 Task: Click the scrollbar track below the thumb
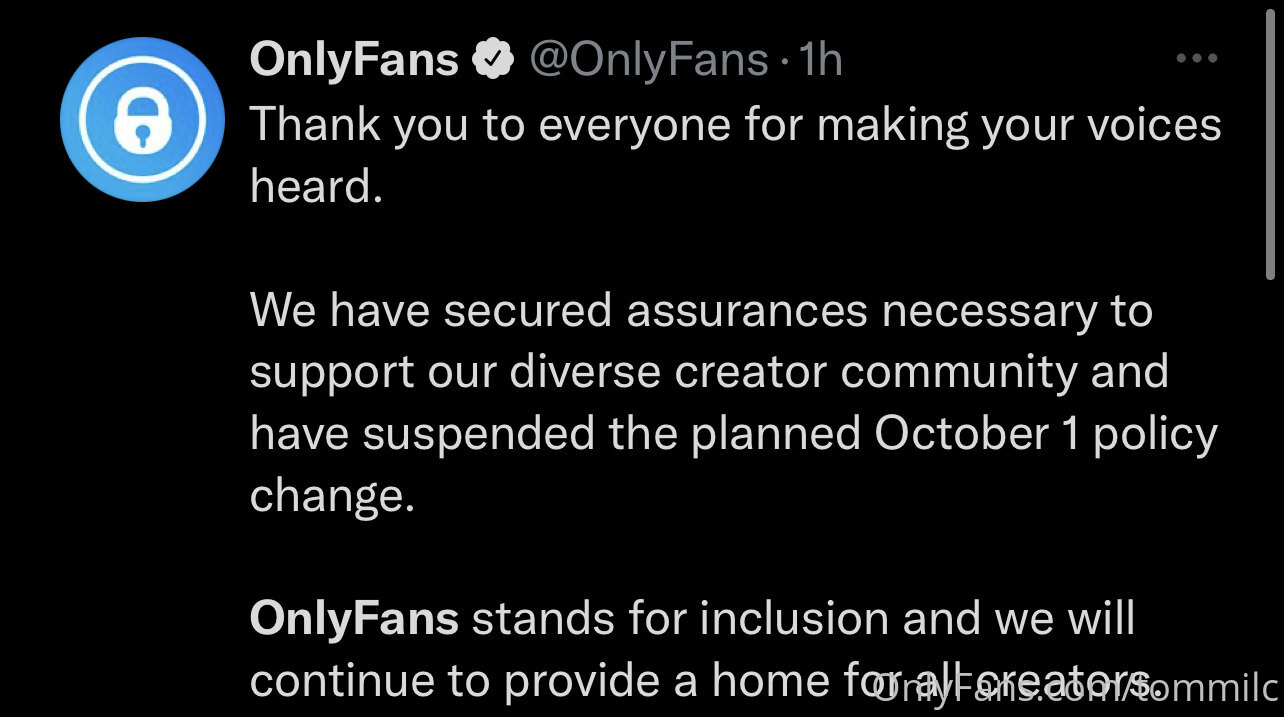pos(1271,480)
